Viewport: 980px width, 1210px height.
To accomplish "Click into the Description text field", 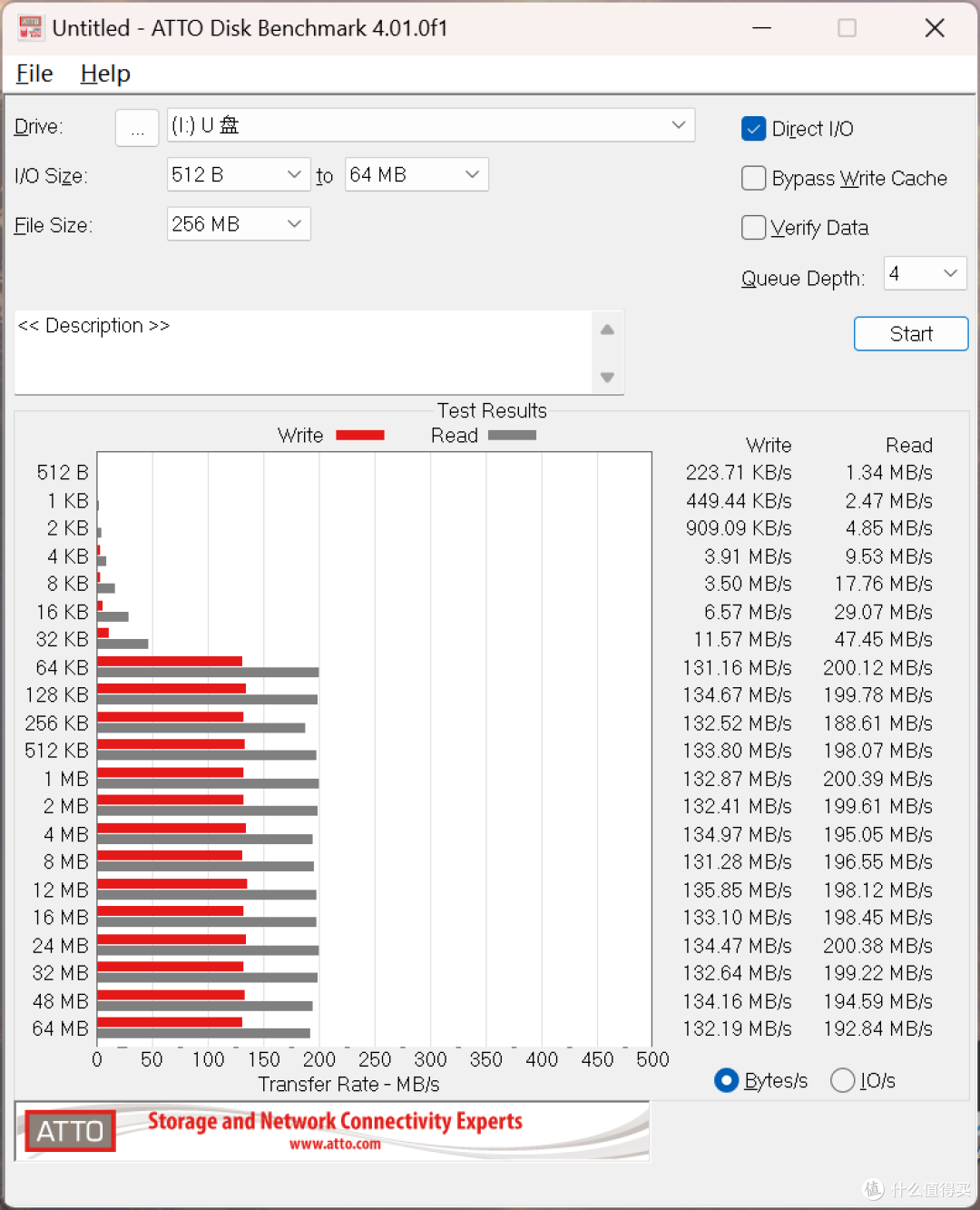I will point(303,353).
